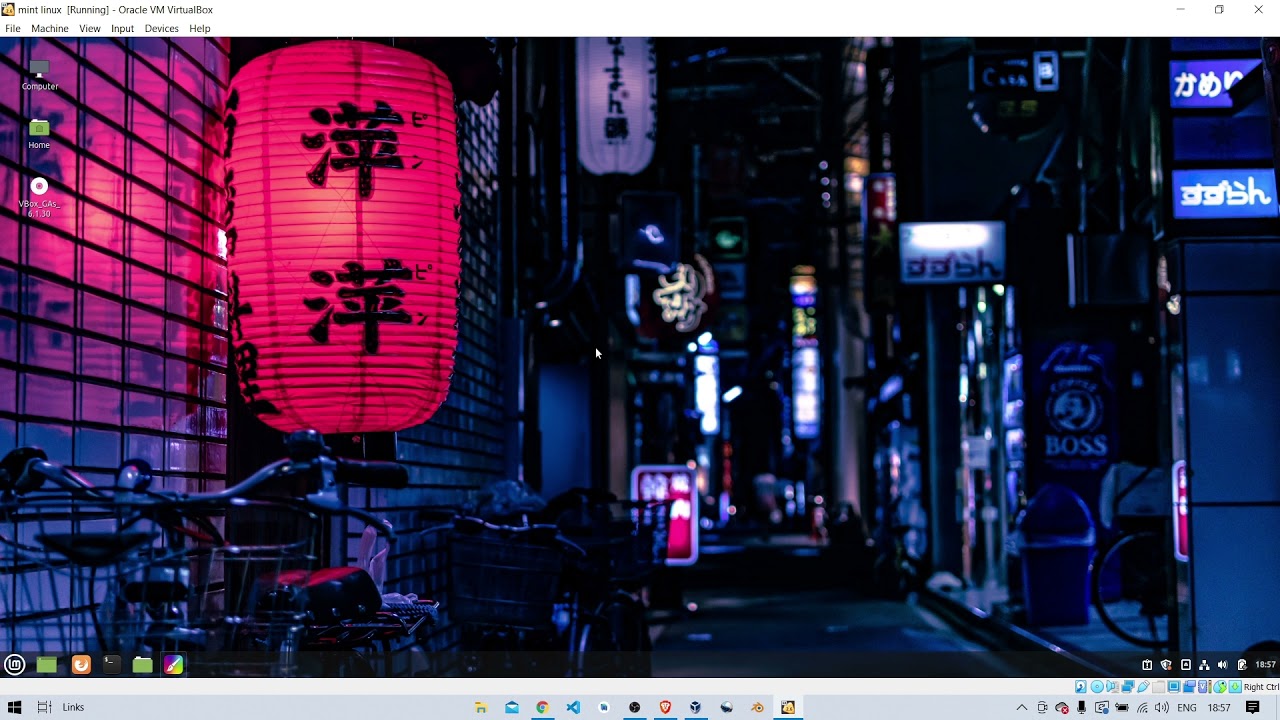Click the VirtualBox USB devices indicator
The width and height of the screenshot is (1280, 720).
(1143, 687)
